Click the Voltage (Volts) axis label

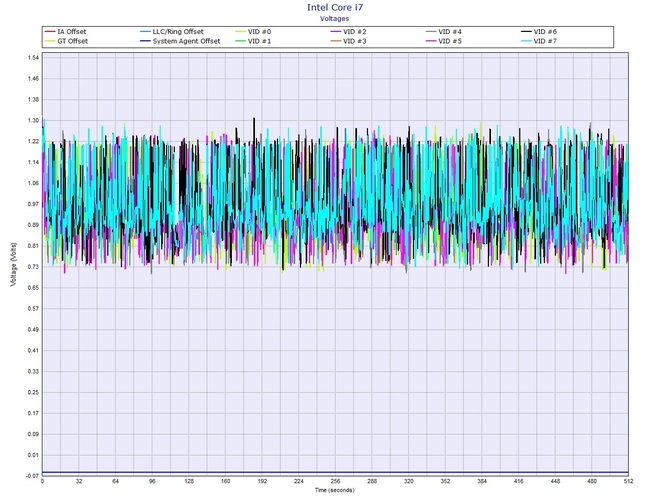14,264
